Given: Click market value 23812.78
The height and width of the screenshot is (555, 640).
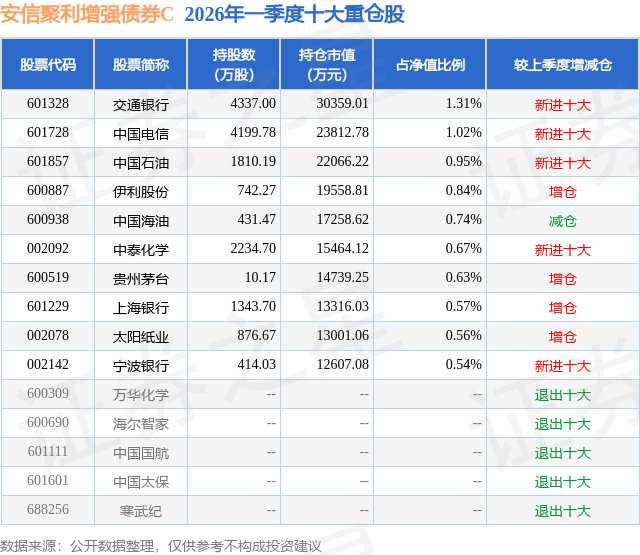Looking at the screenshot, I should 342,133.
